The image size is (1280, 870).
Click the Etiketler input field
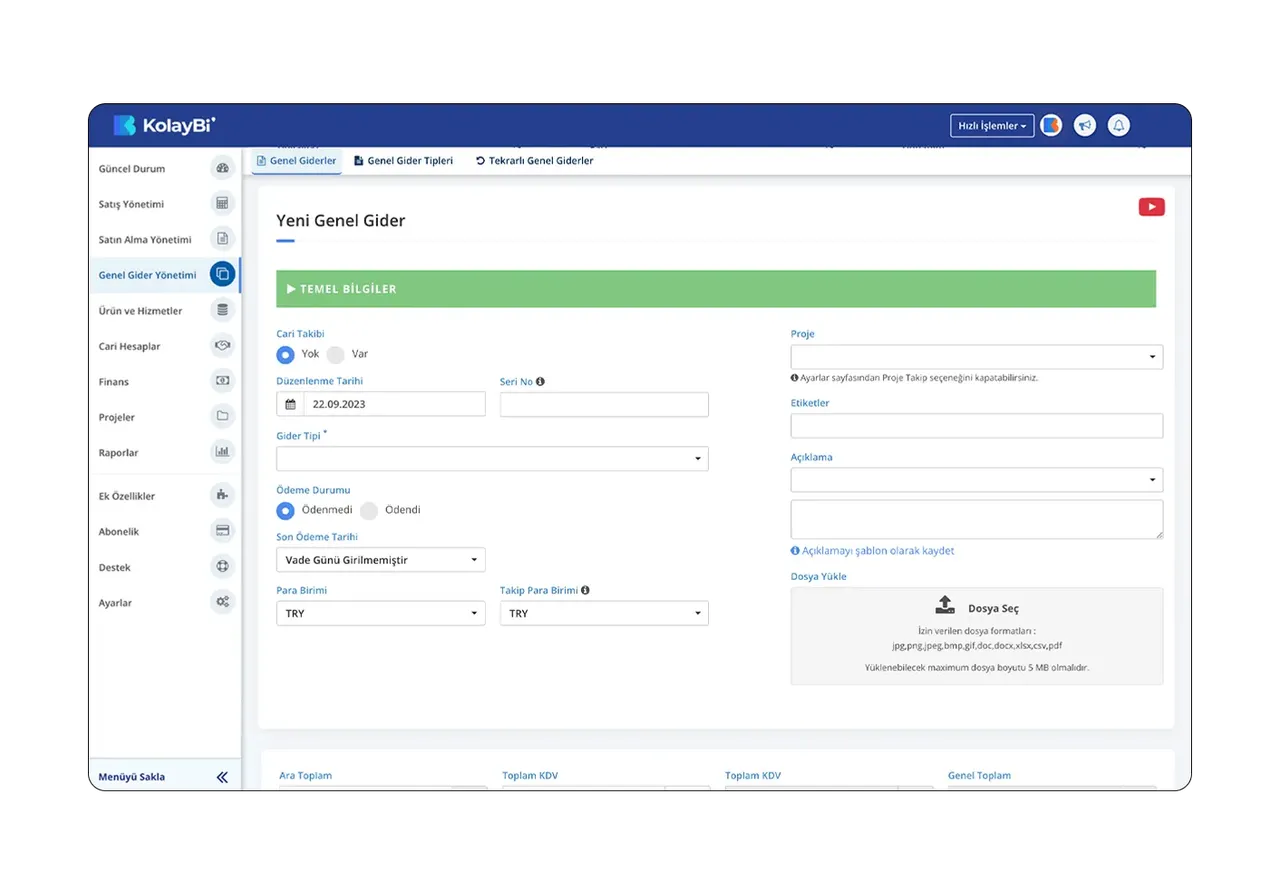pyautogui.click(x=977, y=426)
